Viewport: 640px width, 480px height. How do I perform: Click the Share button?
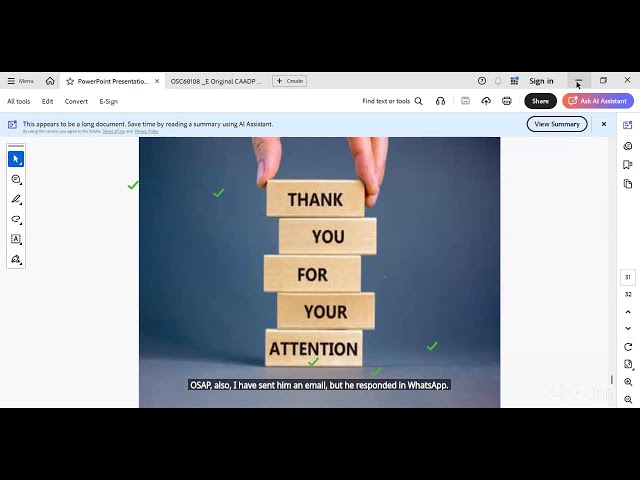[540, 101]
